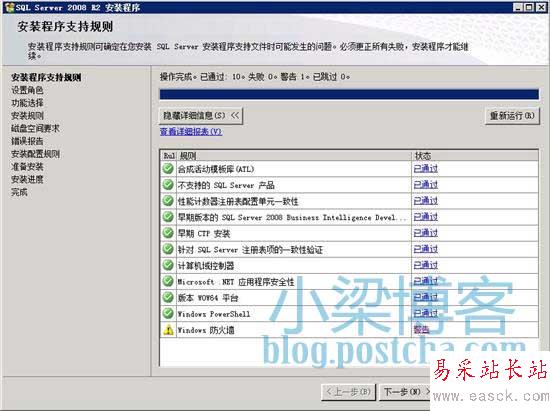Select 安装程序支持规则 step in sidebar

pyautogui.click(x=46, y=77)
